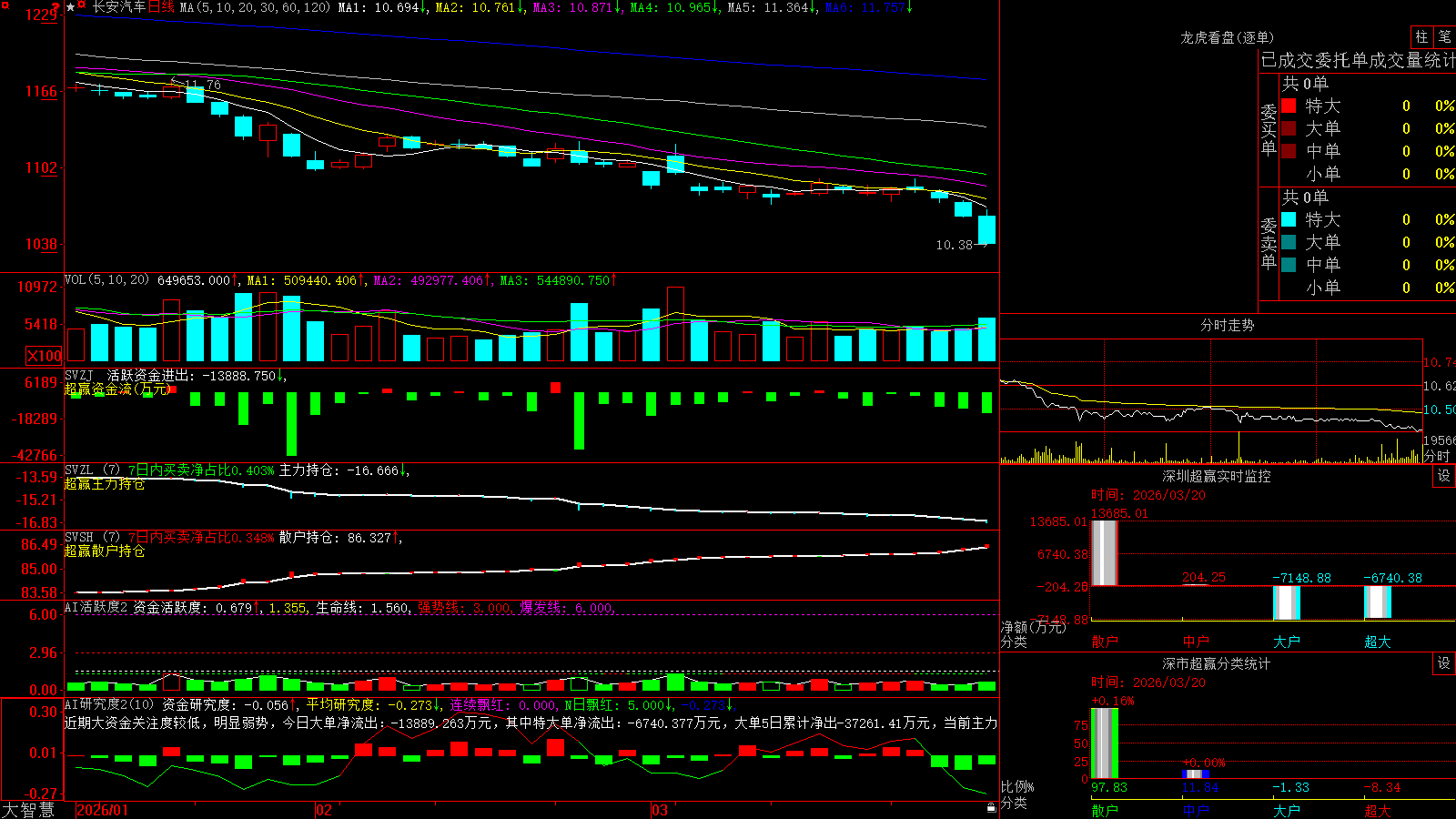Click the 小单 row under 委卖单
The width and height of the screenshot is (1456, 819).
coord(1368,288)
